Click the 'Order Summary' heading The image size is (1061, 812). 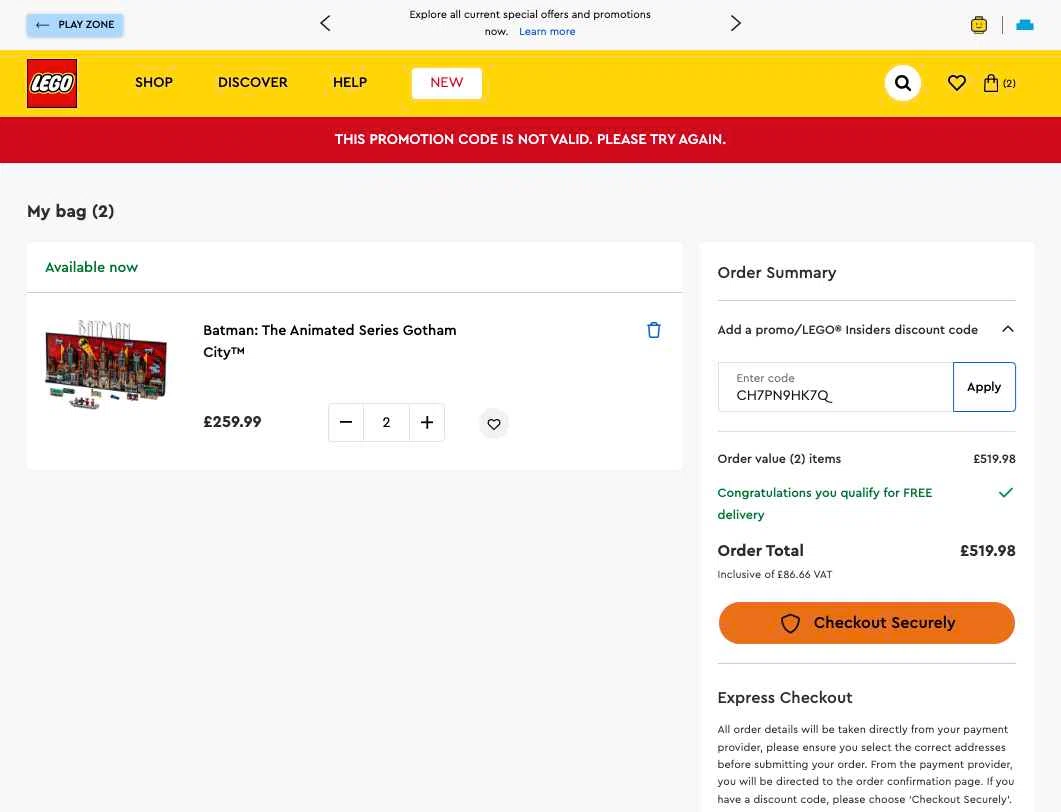777,273
